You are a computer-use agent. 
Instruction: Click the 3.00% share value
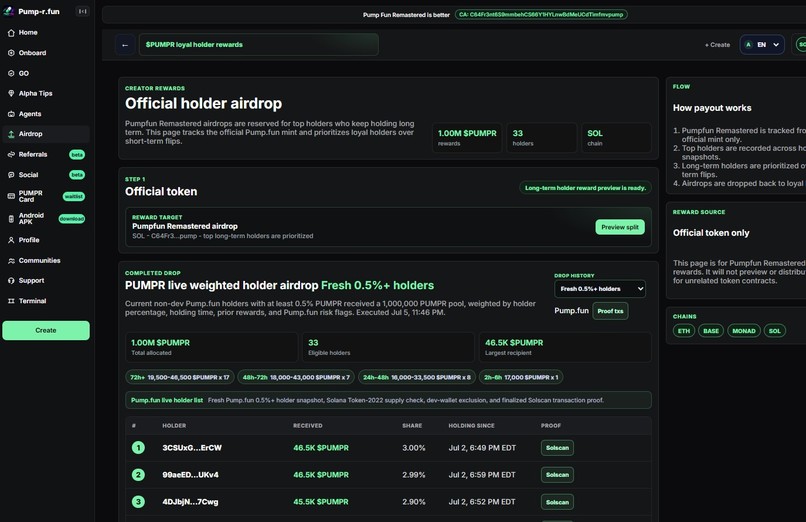point(414,448)
